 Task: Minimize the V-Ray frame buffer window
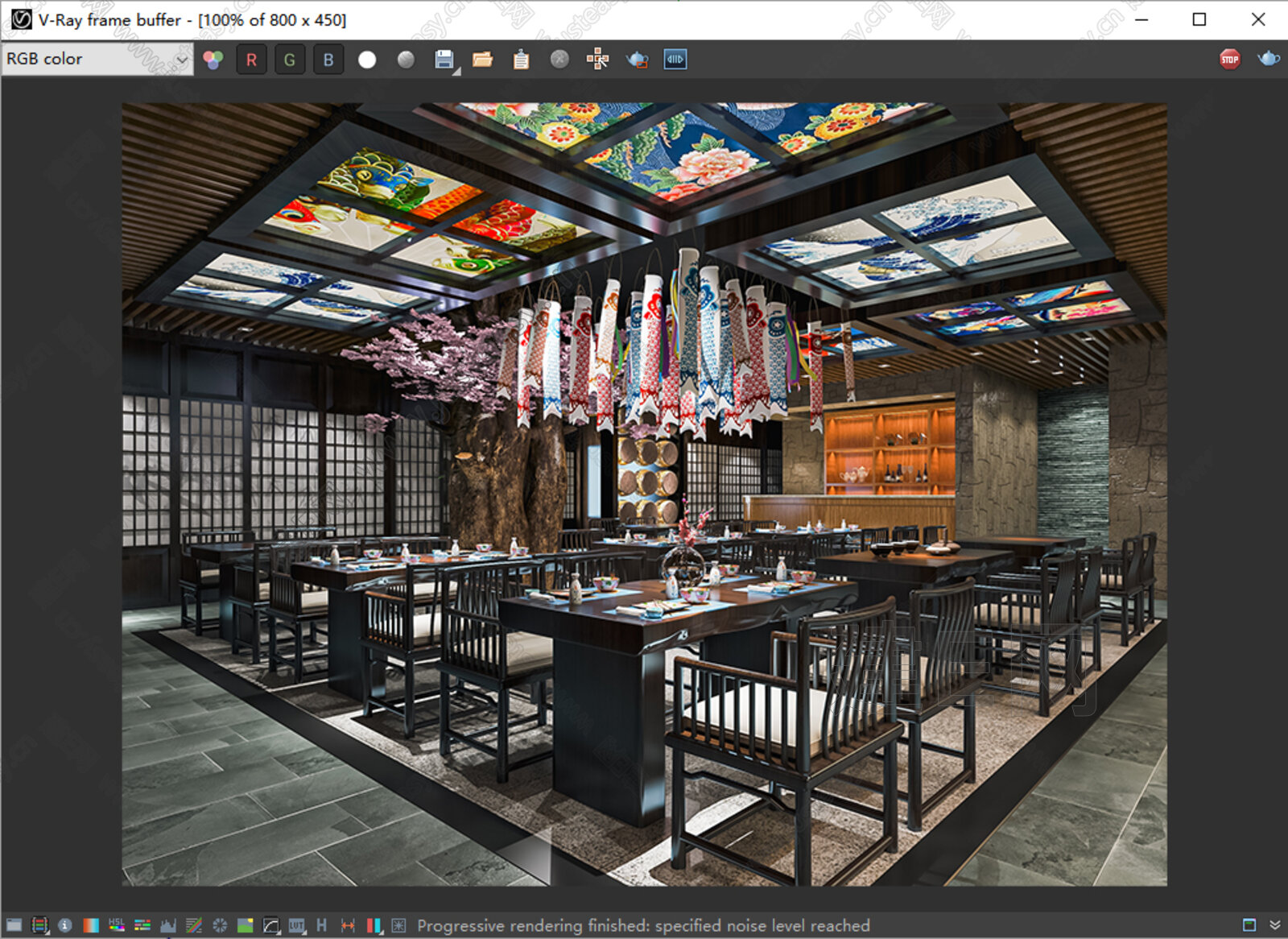(x=1141, y=19)
